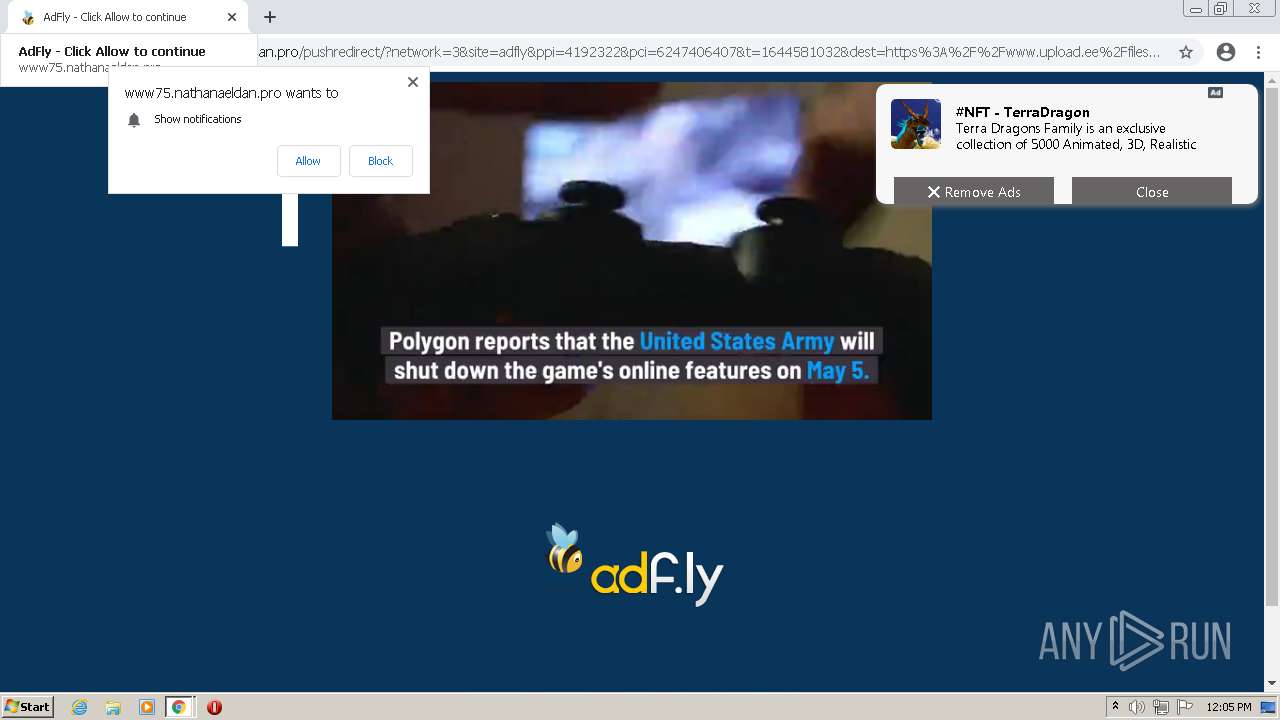Open the volume speaker tray icon
Image resolution: width=1280 pixels, height=720 pixels.
click(1136, 707)
